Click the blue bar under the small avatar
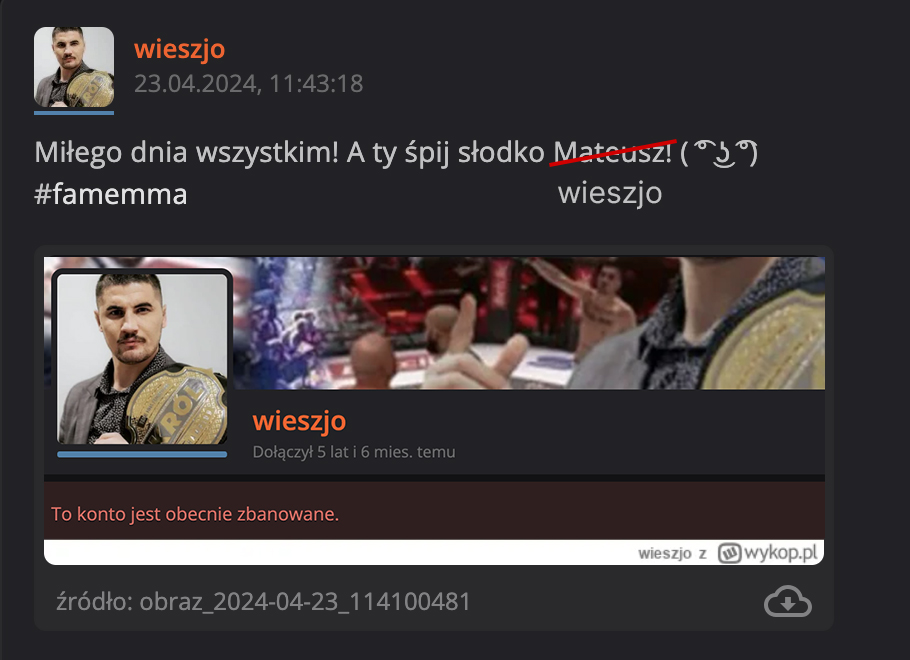Screen dimensions: 910x660 74,113
